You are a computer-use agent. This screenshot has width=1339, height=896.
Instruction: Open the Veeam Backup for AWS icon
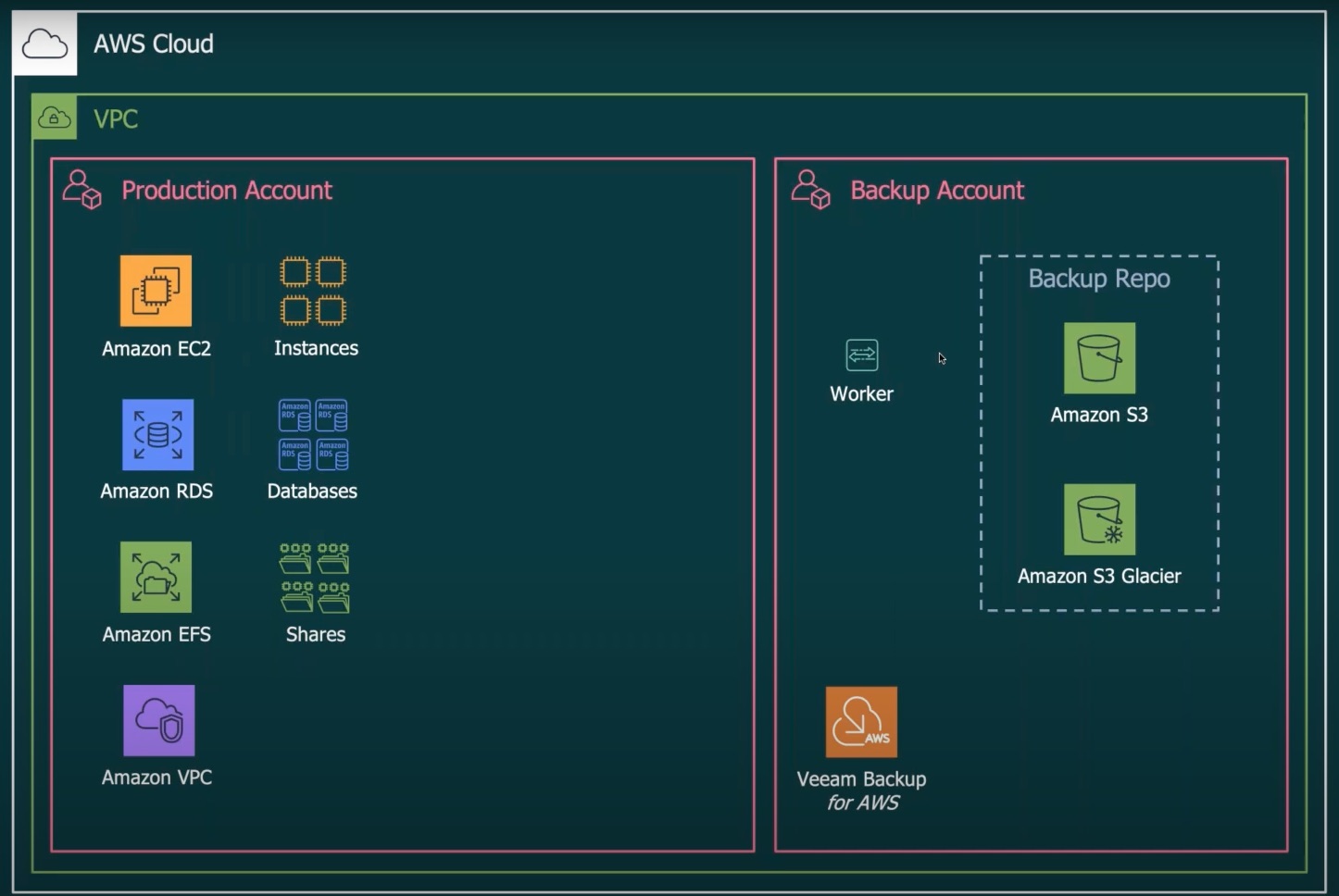[x=861, y=722]
